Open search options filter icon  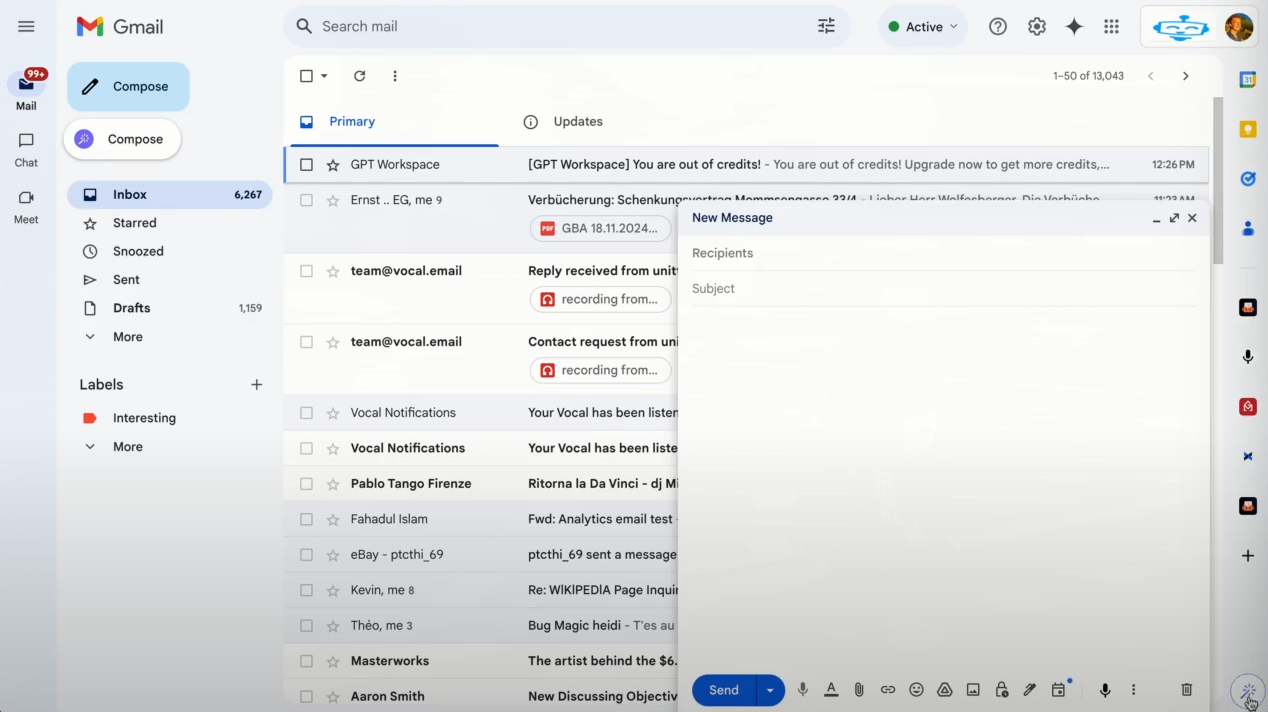[x=826, y=27]
